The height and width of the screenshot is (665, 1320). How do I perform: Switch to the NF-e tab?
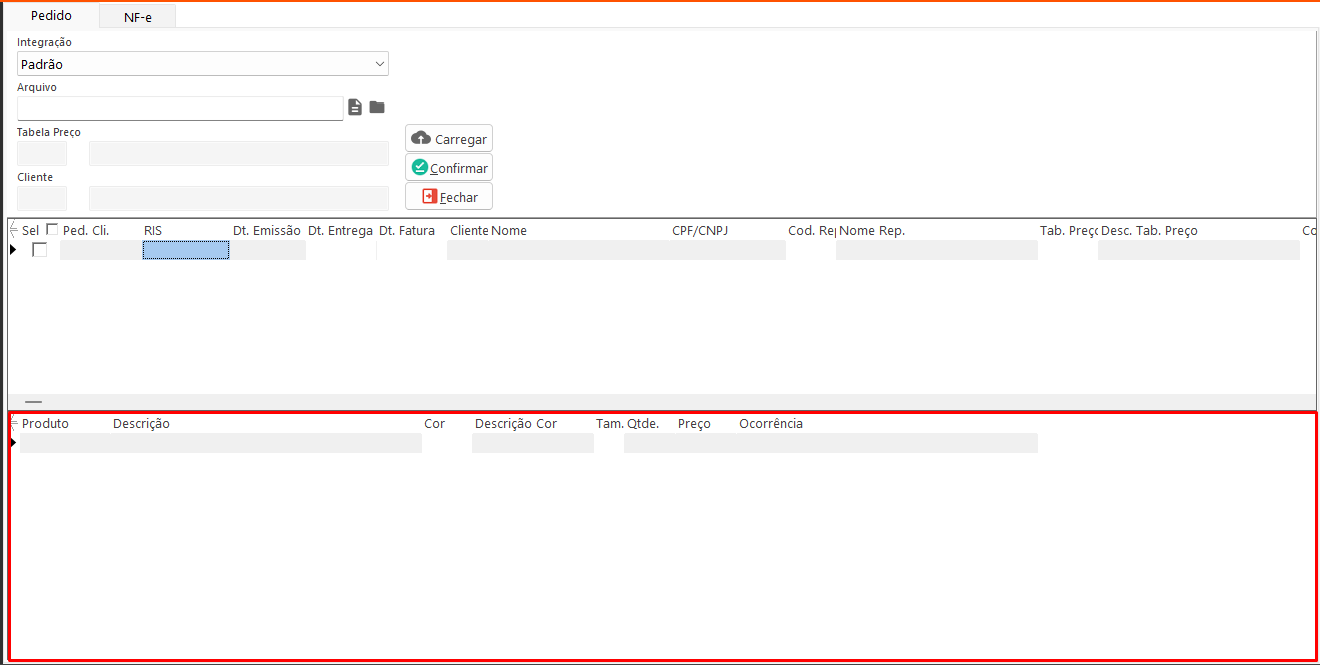click(138, 17)
